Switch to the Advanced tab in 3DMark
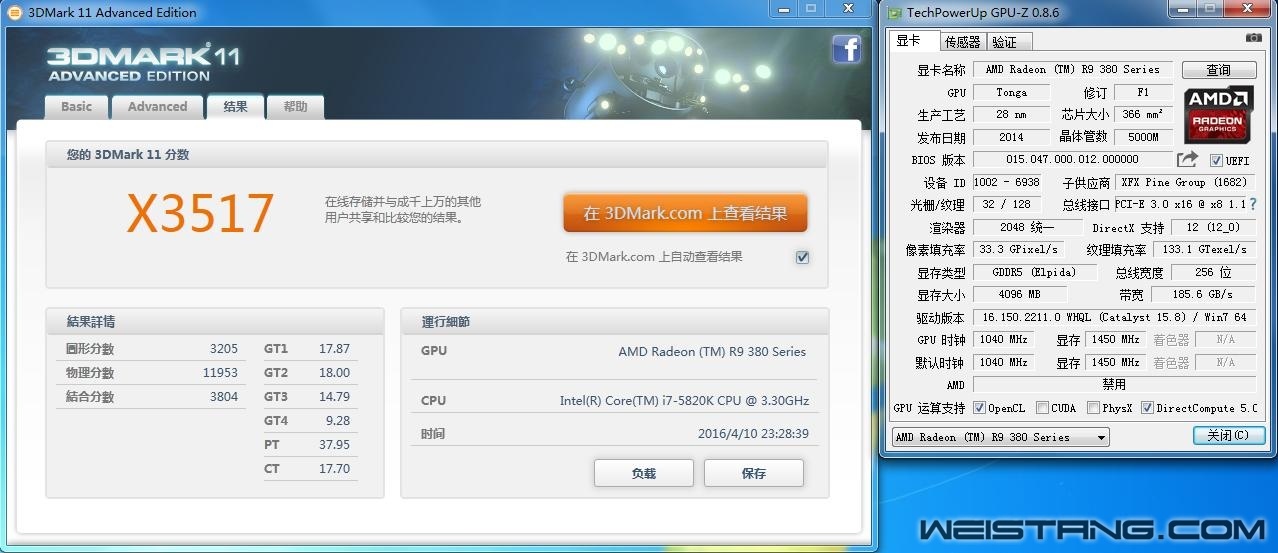 pyautogui.click(x=157, y=106)
